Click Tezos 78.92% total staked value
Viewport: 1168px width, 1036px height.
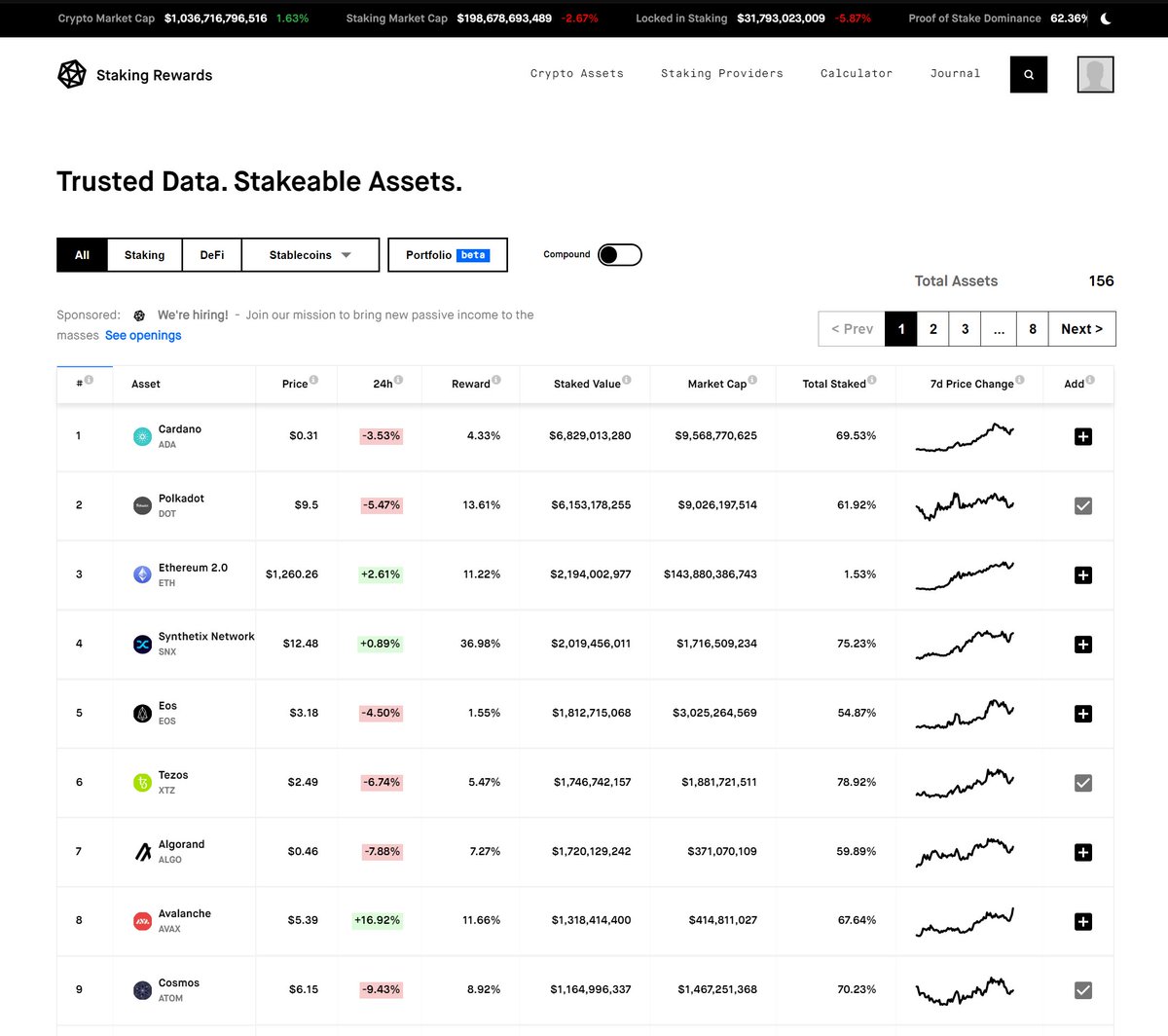click(857, 782)
